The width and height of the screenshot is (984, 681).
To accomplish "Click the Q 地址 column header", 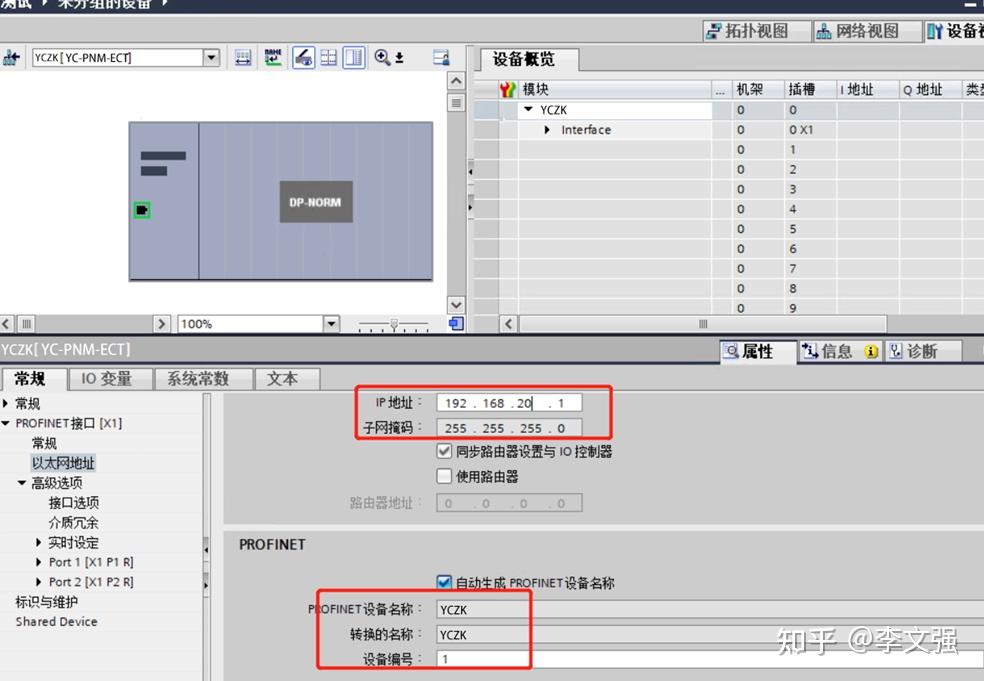I will 930,90.
